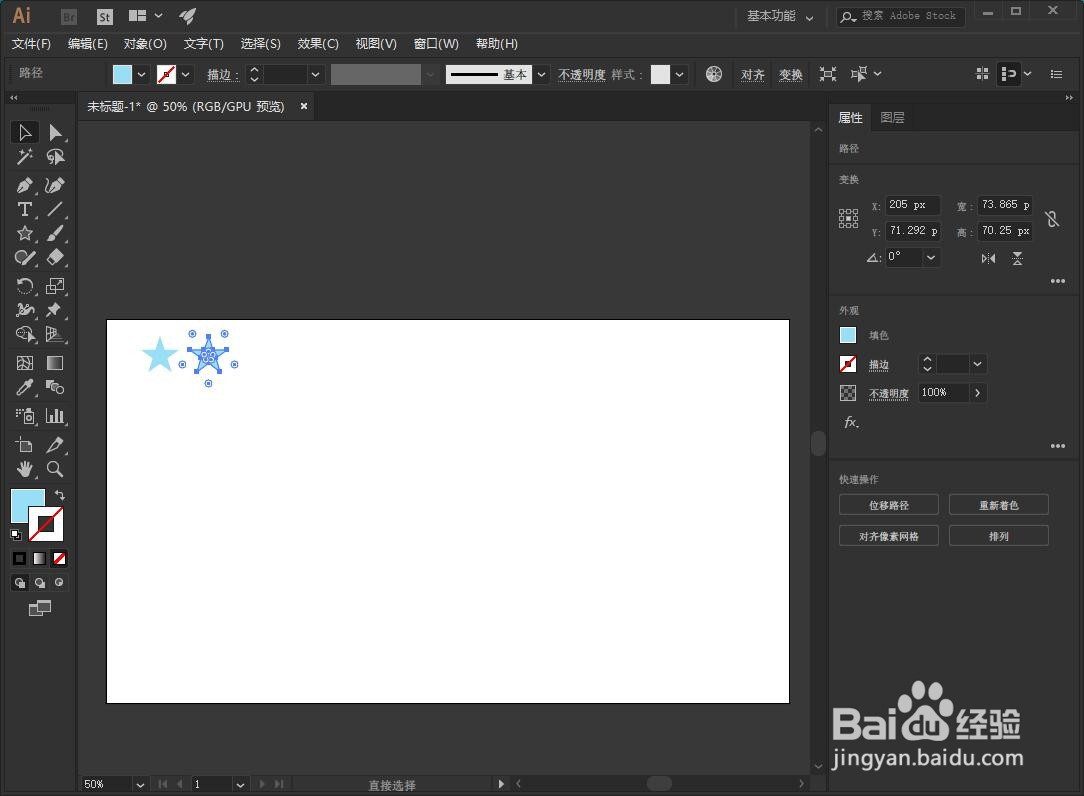Screen dimensions: 1084x796
Task: Select the Puppet Warp pin tool
Action: pos(55,310)
